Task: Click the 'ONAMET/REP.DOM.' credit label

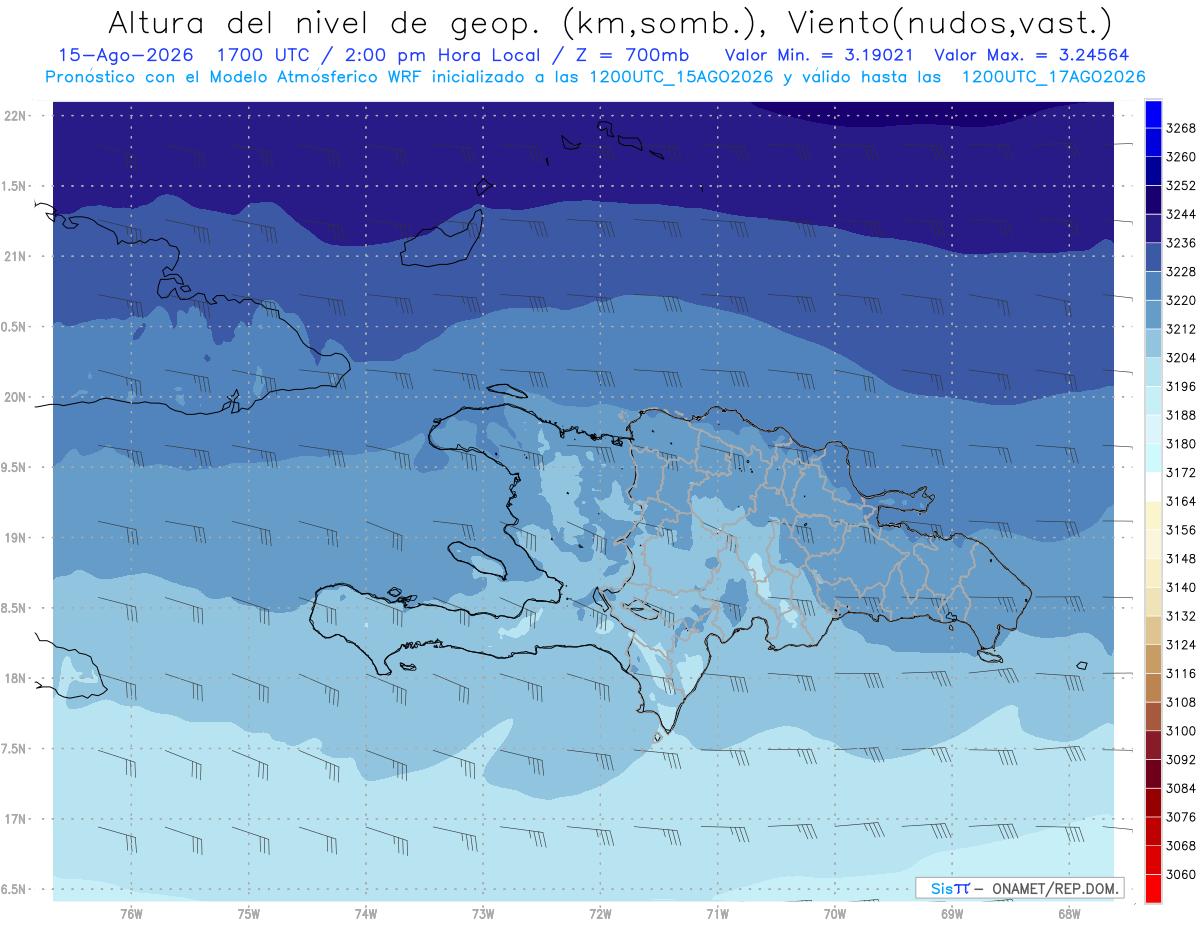Action: point(1054,888)
